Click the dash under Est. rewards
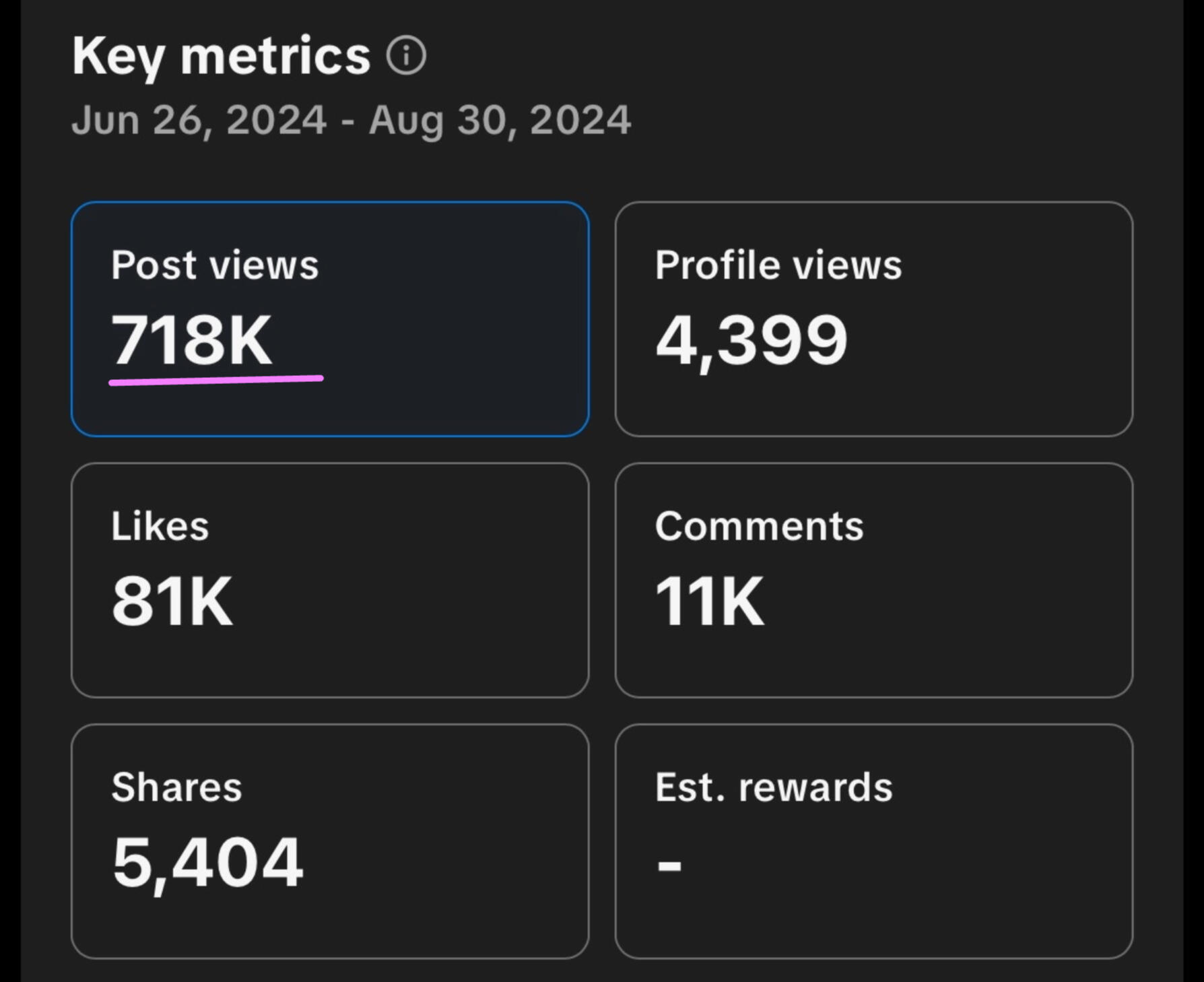 669,865
